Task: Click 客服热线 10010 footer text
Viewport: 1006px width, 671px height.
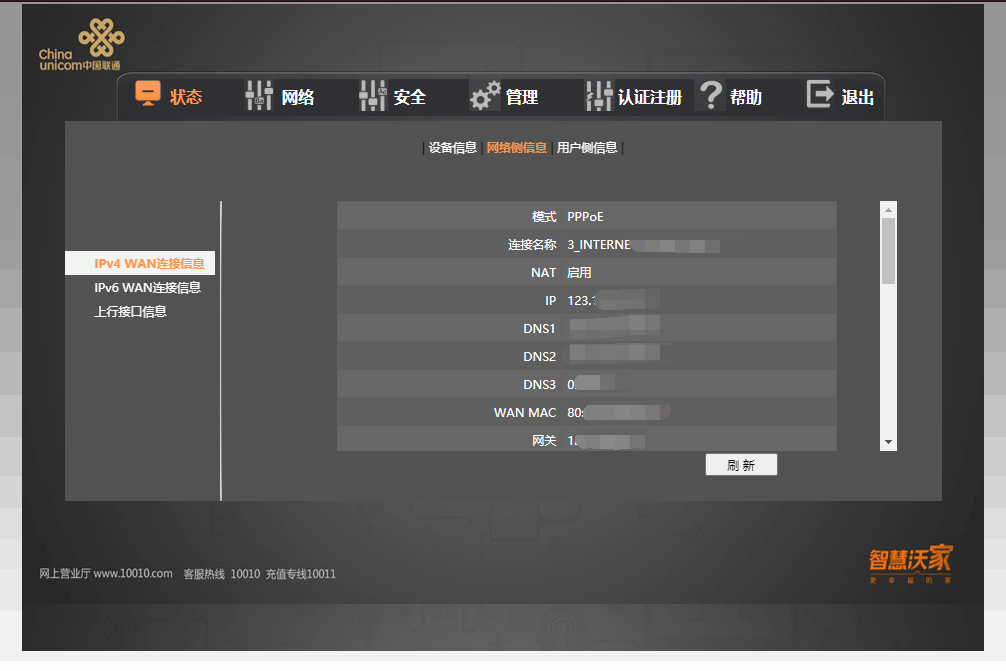Action: pos(222,573)
